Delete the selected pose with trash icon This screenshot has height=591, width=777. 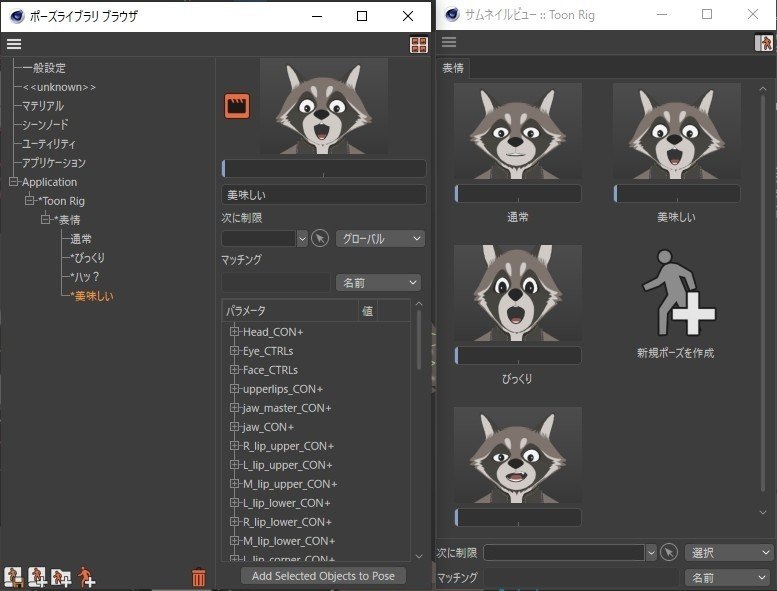(198, 577)
